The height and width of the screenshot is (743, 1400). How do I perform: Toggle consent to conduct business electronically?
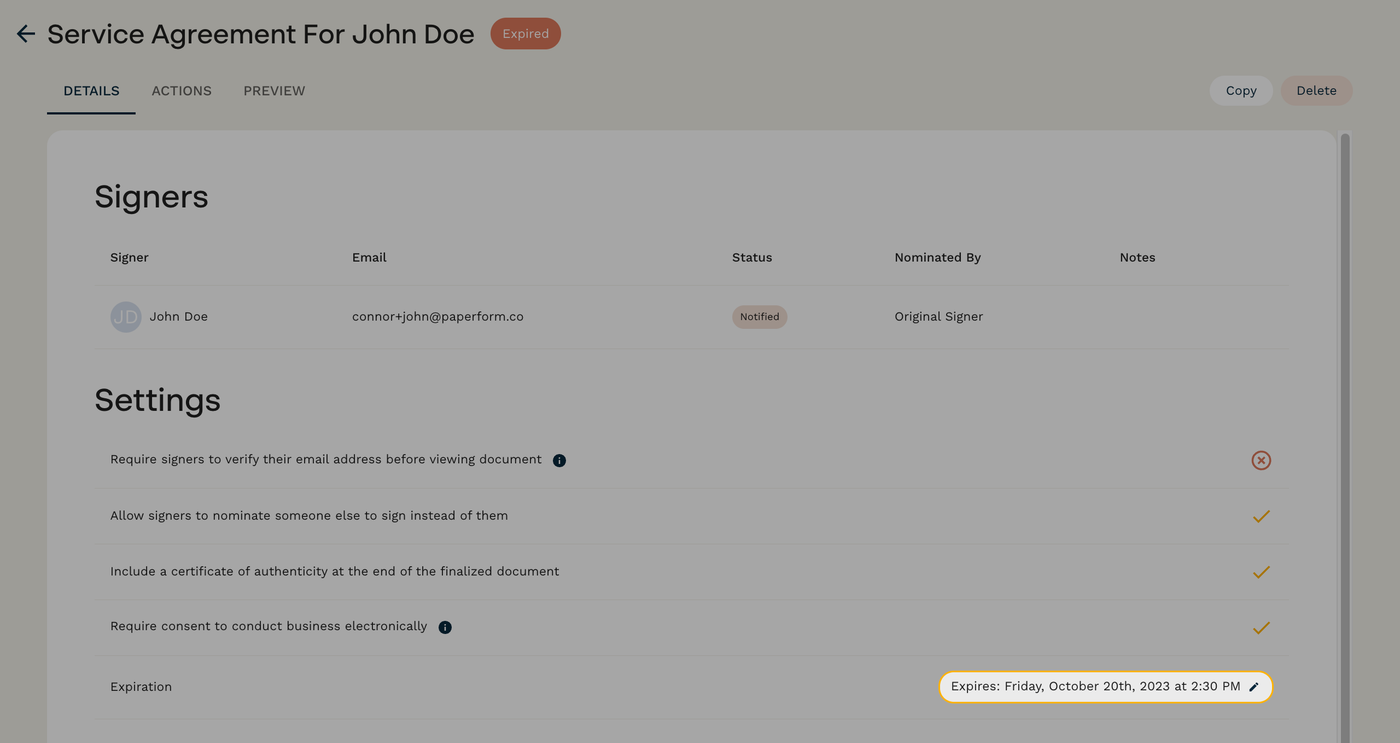1260,627
